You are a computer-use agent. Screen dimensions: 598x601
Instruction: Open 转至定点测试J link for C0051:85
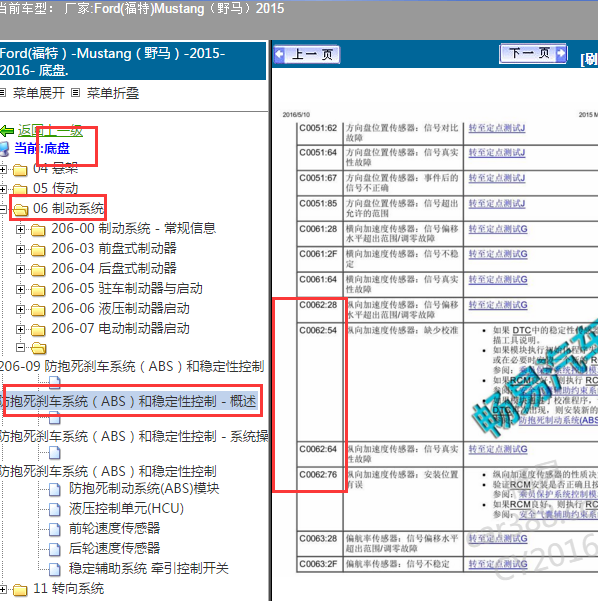click(497, 204)
